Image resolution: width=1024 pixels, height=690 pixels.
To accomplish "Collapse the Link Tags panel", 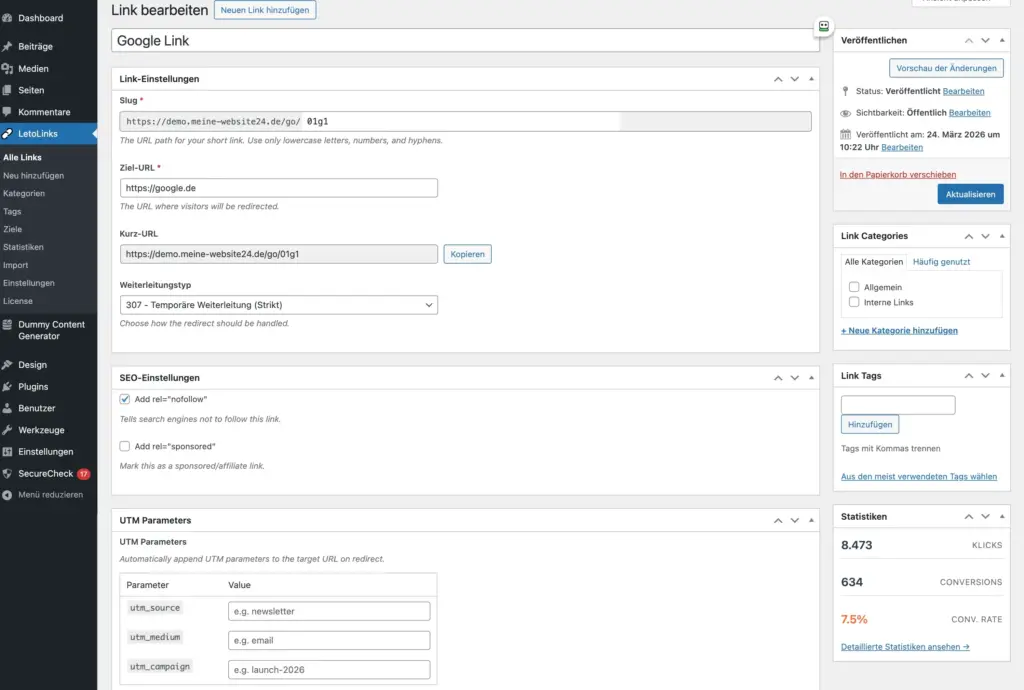I will pos(1002,375).
